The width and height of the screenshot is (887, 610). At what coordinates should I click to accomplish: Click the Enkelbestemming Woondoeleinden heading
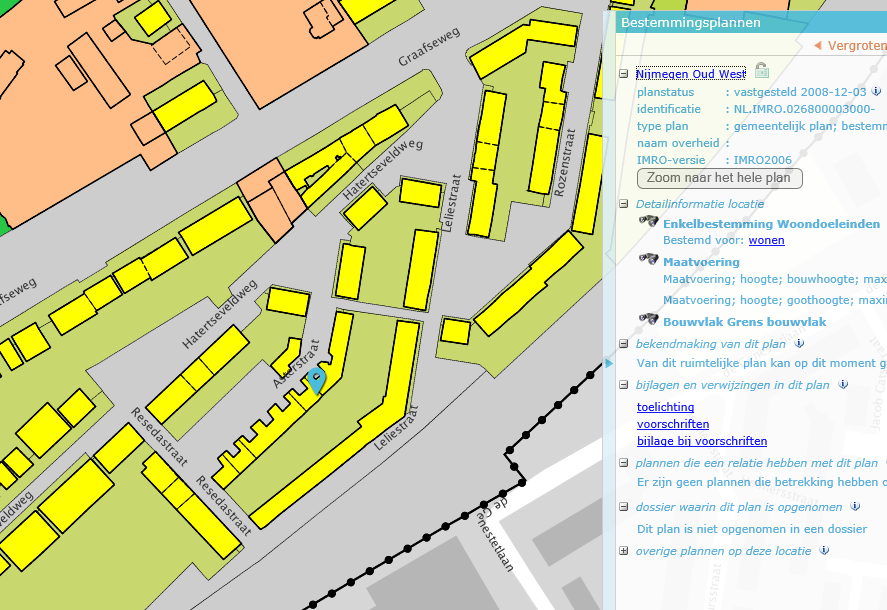click(772, 224)
